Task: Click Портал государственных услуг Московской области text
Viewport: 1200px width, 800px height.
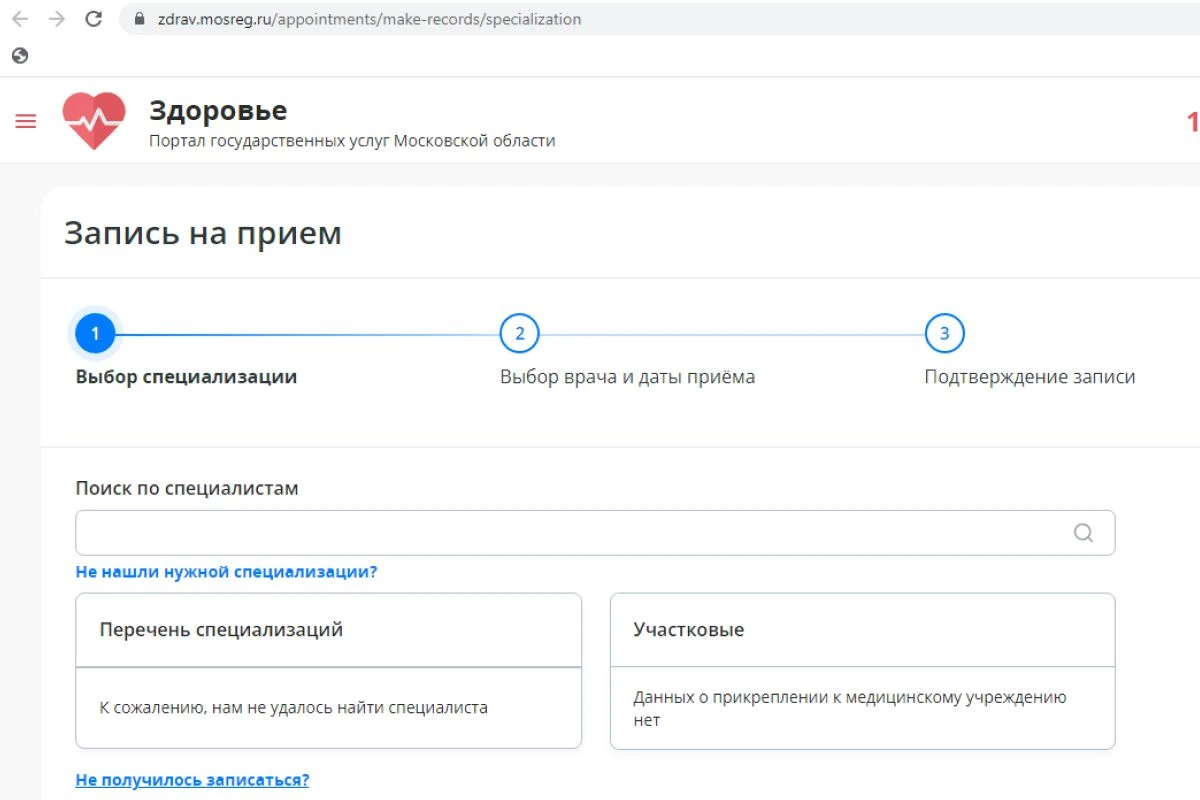Action: click(x=352, y=141)
